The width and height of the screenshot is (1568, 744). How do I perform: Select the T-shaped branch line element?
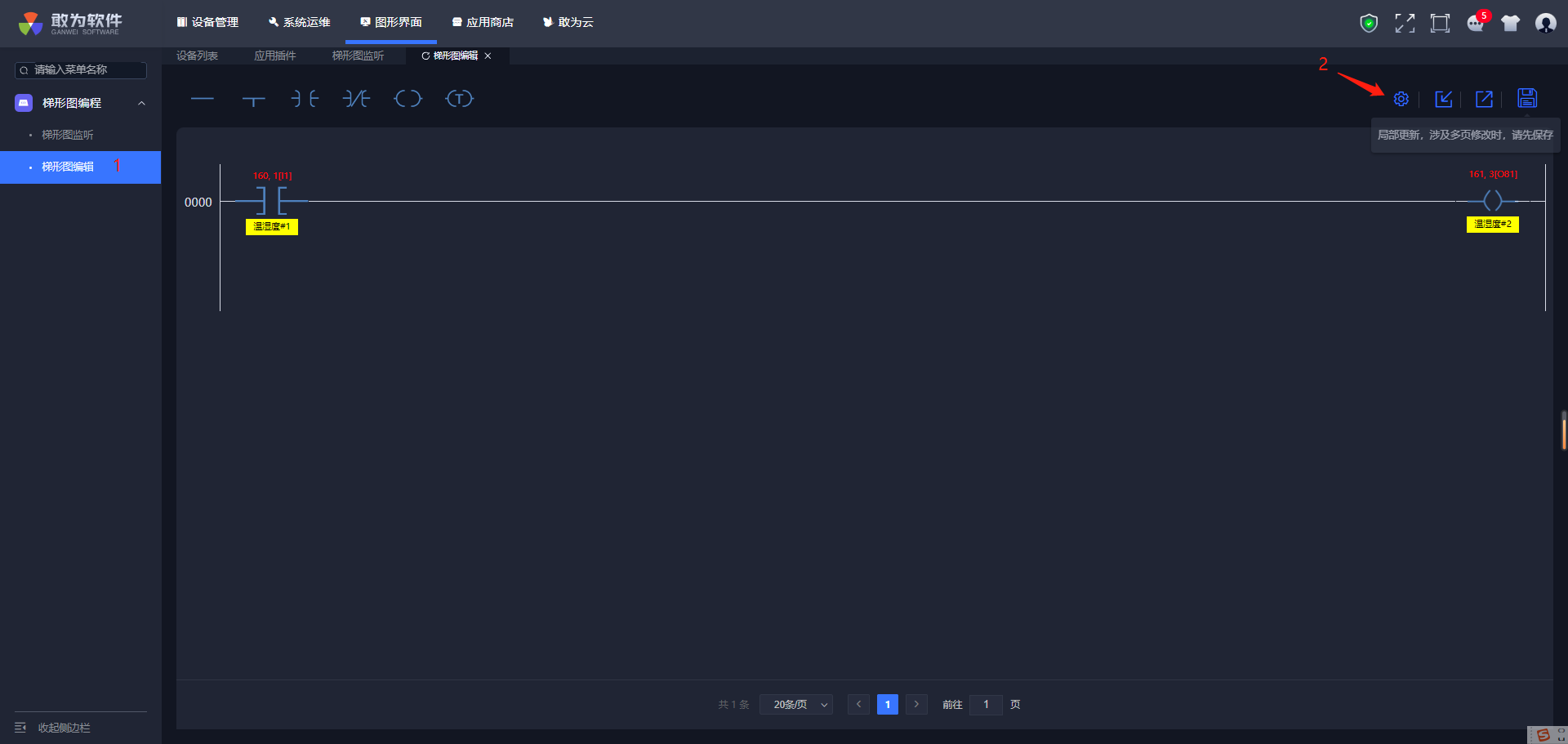(254, 100)
